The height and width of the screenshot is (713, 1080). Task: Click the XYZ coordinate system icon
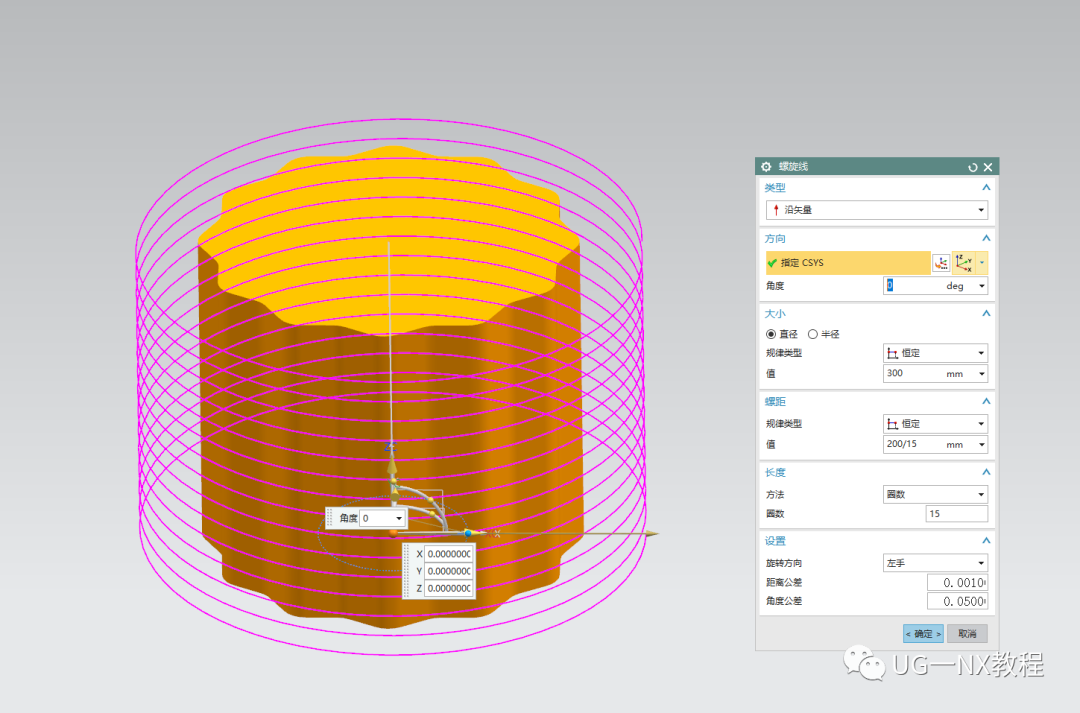pyautogui.click(x=964, y=262)
